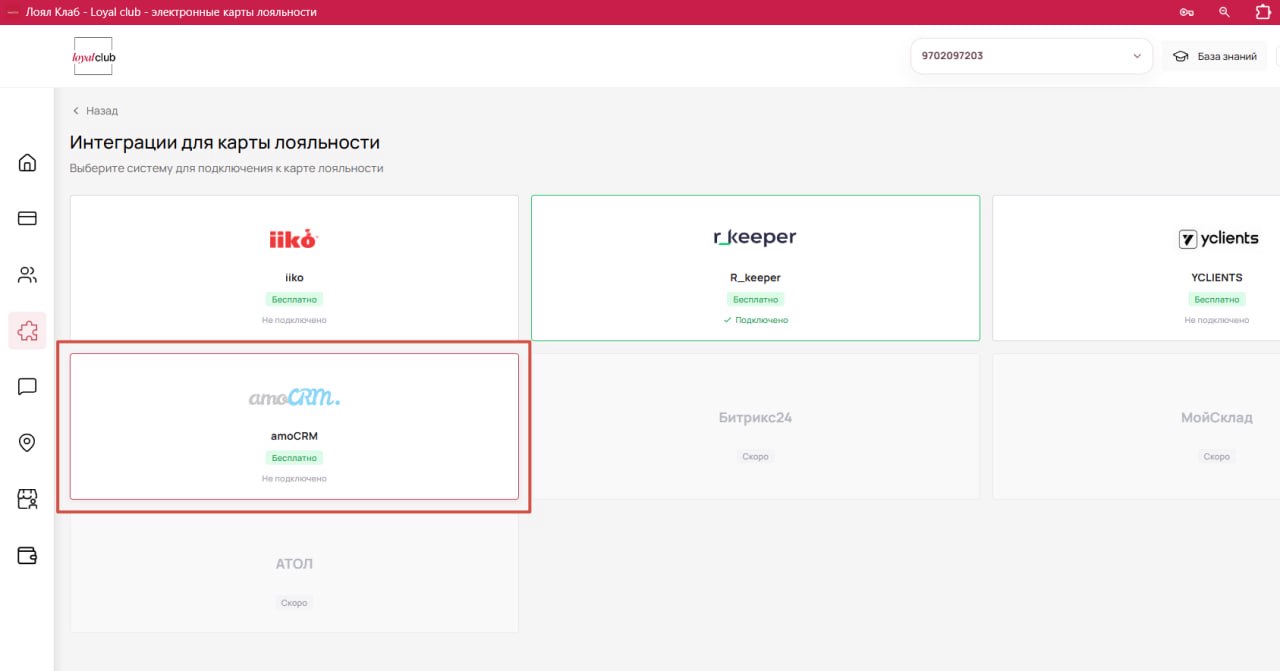The height and width of the screenshot is (671, 1280).
Task: Click Скоро badge on АТОЛ card
Action: point(294,603)
